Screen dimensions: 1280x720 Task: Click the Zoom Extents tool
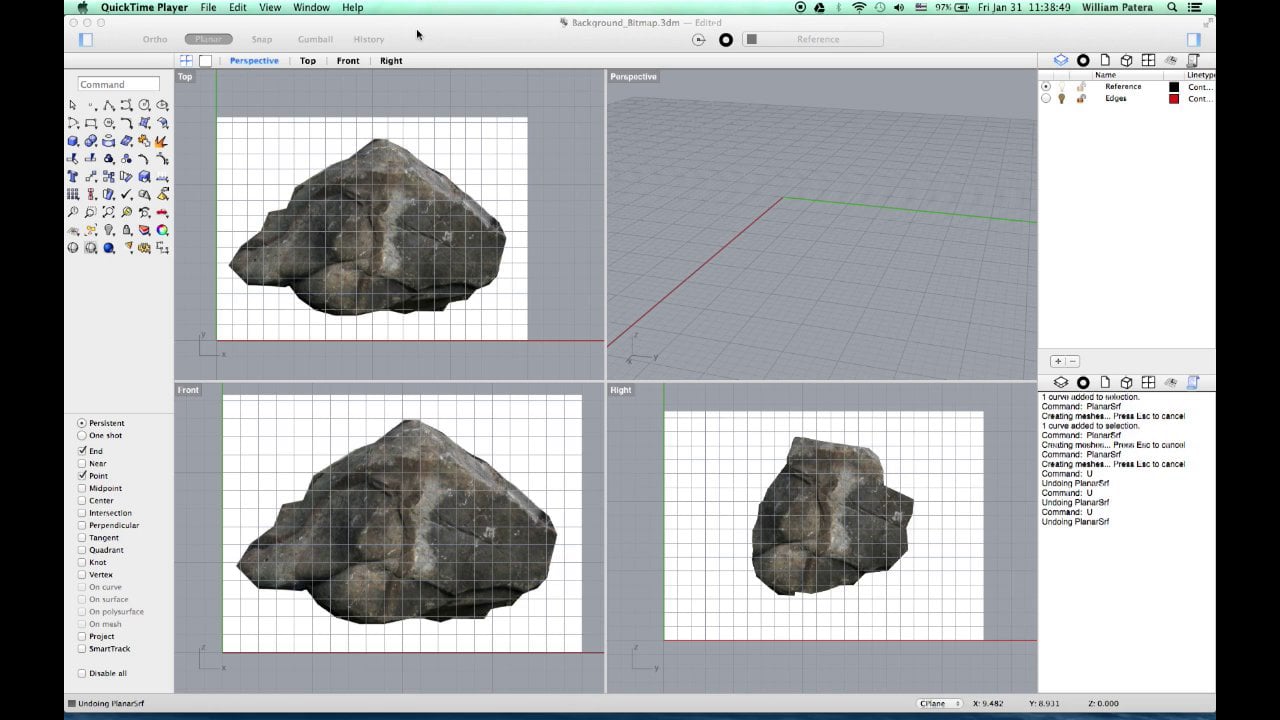click(109, 212)
